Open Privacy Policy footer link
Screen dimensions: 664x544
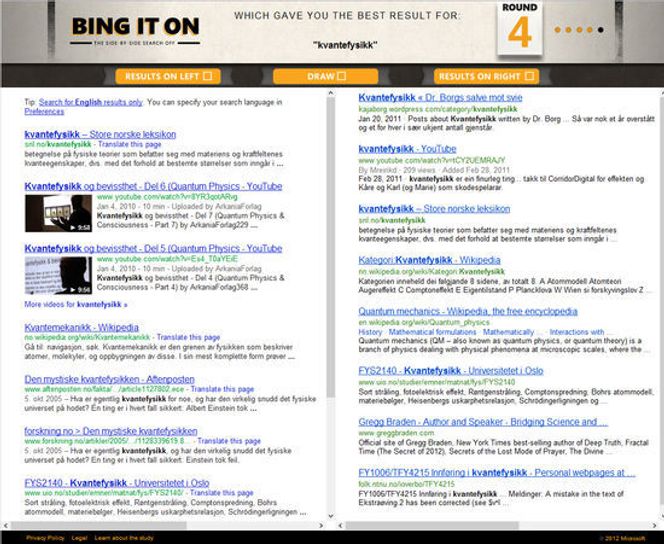(45, 538)
